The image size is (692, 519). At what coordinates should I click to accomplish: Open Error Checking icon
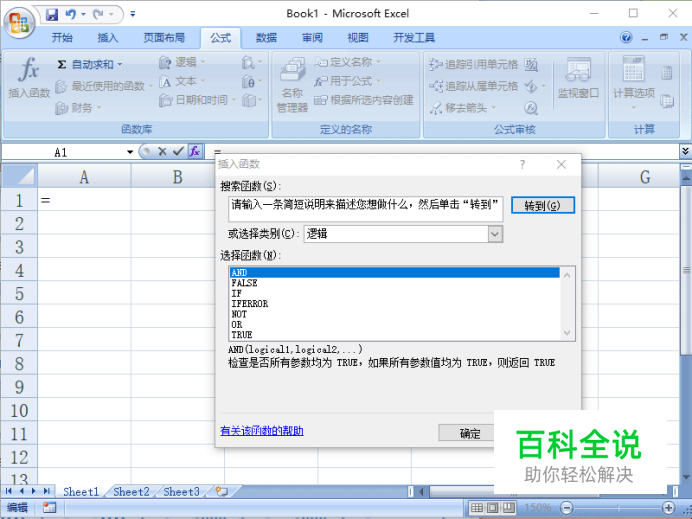pyautogui.click(x=531, y=86)
